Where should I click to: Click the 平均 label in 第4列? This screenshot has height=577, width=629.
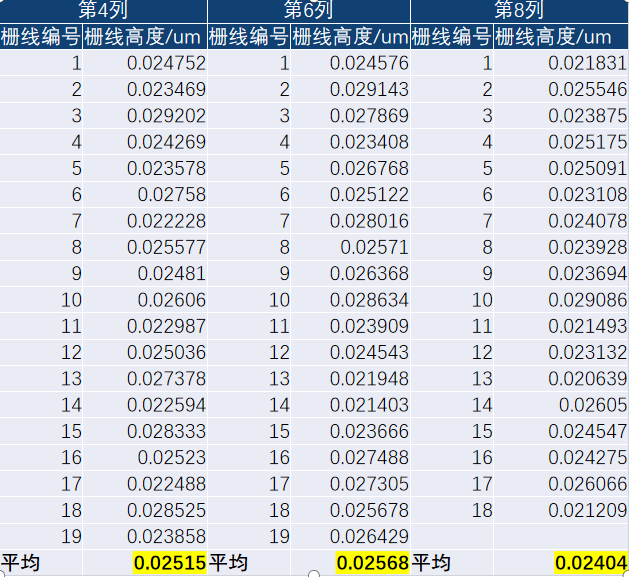pos(22,563)
